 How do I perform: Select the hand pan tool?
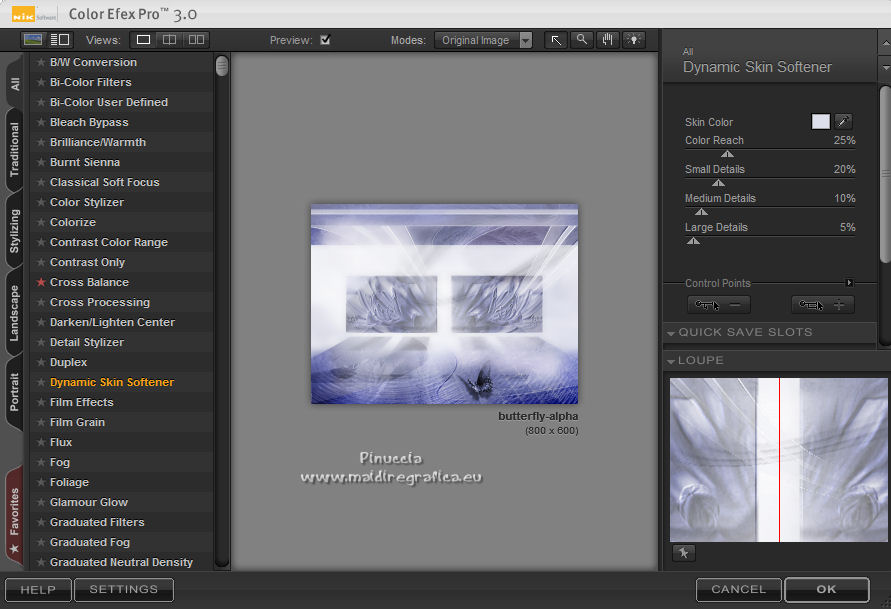607,40
